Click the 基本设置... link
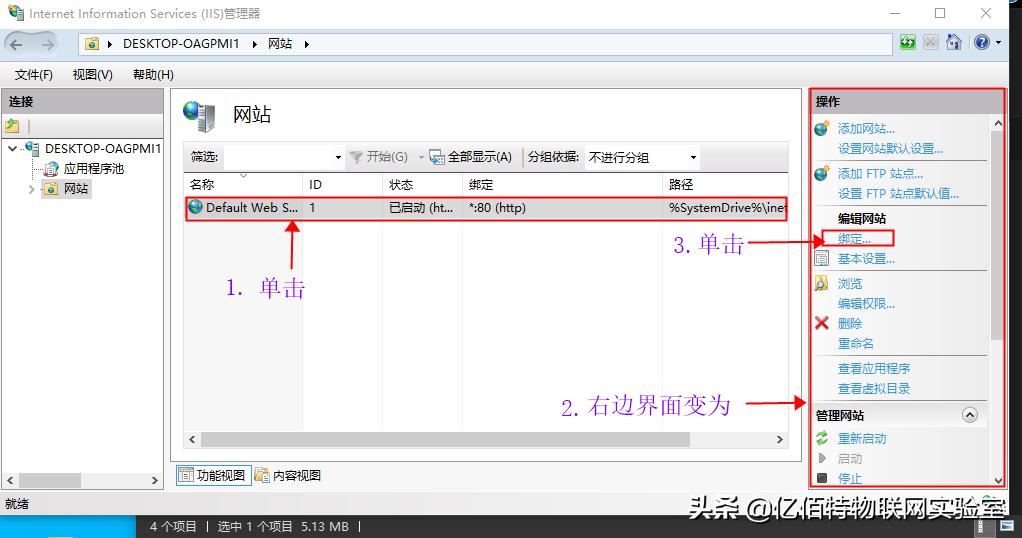The image size is (1022, 538). [865, 259]
